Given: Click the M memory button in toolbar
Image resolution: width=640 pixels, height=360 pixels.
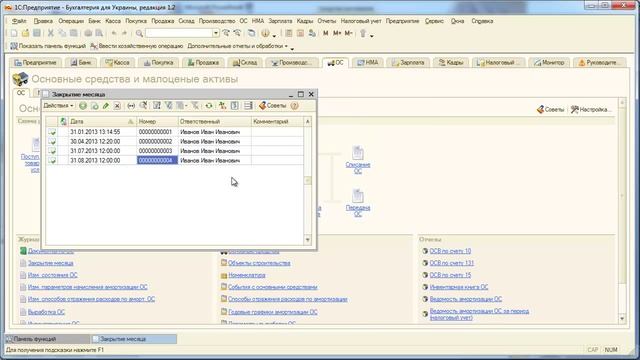Looking at the screenshot, I should pyautogui.click(x=326, y=33).
